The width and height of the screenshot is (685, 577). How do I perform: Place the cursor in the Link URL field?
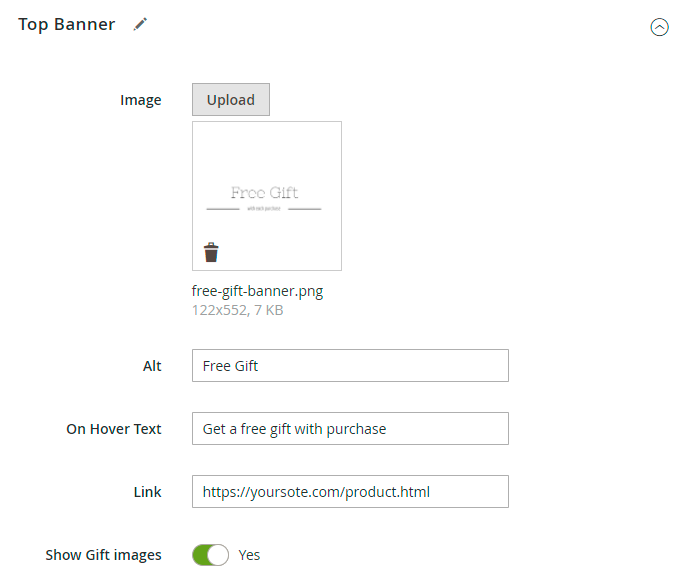coord(350,492)
